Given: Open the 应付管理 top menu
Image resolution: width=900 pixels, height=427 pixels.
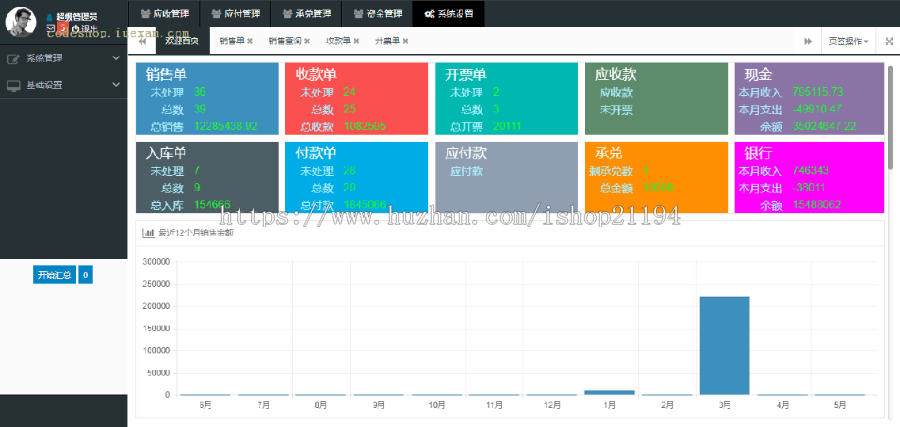Looking at the screenshot, I should [x=235, y=13].
